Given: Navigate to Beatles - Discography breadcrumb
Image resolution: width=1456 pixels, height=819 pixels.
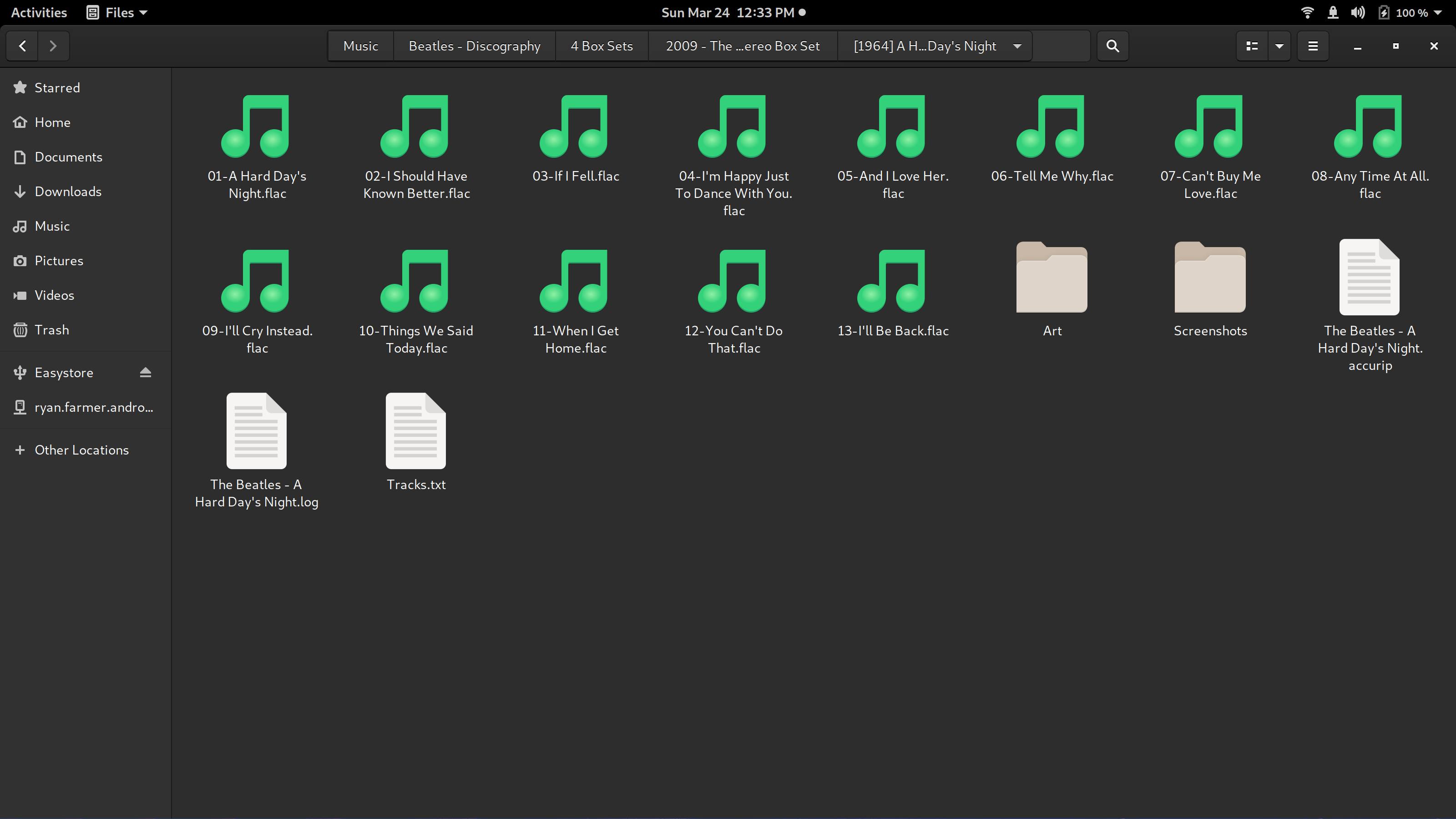Looking at the screenshot, I should pos(474,46).
